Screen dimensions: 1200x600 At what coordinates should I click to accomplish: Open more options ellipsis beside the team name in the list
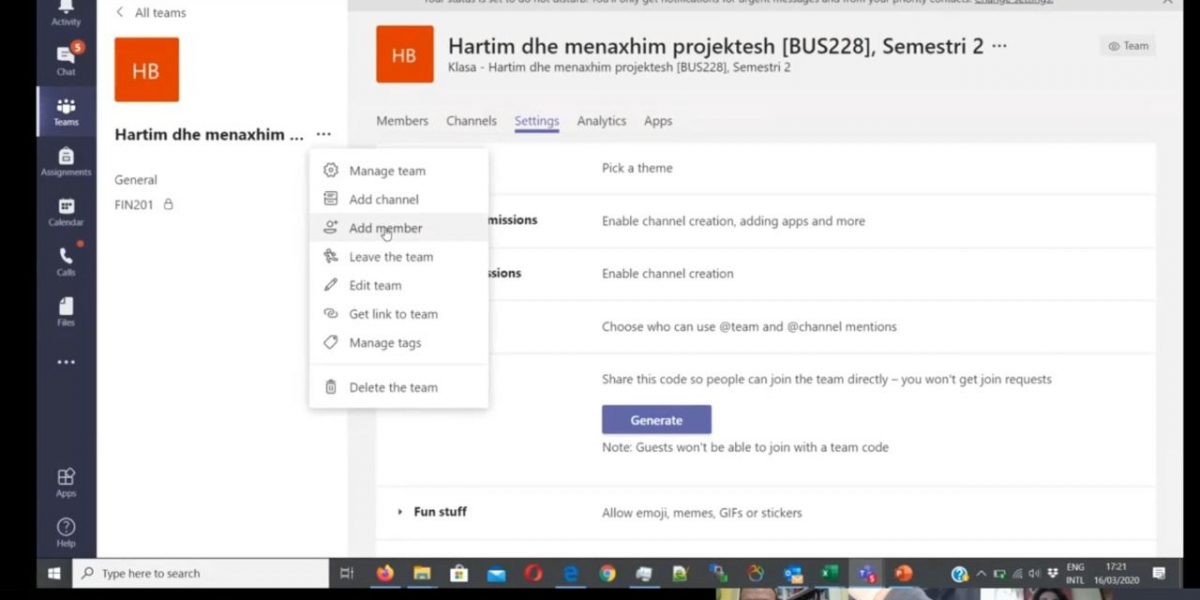(x=323, y=134)
